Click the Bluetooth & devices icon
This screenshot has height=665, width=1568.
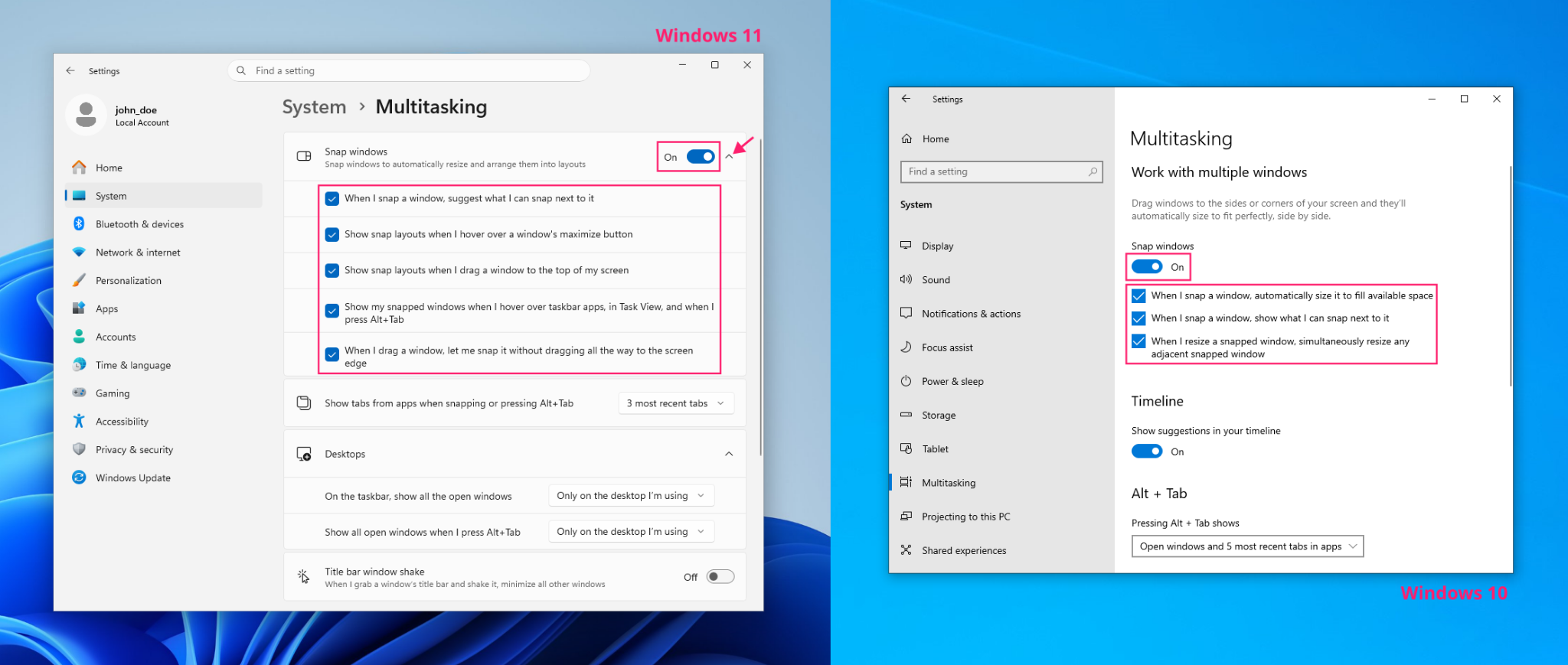coord(79,224)
